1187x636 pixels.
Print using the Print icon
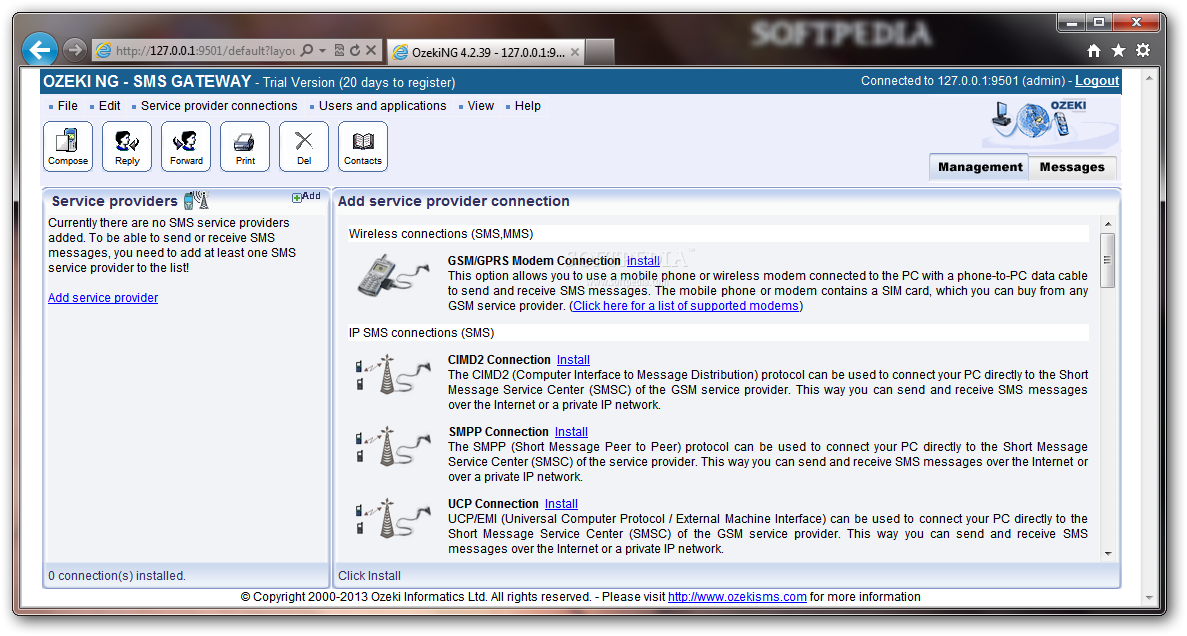point(245,146)
